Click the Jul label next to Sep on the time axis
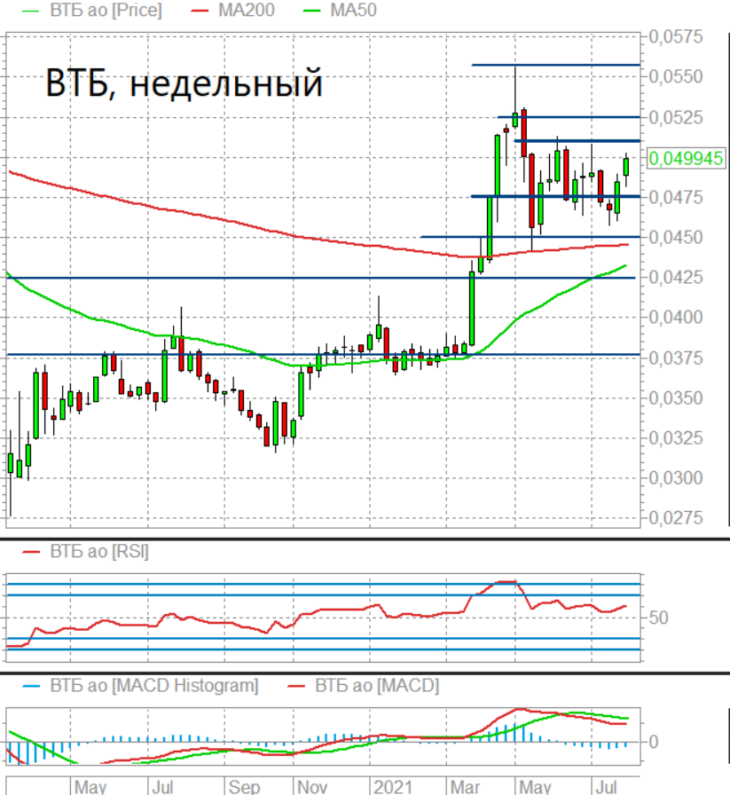This screenshot has height=795, width=730. tap(163, 787)
